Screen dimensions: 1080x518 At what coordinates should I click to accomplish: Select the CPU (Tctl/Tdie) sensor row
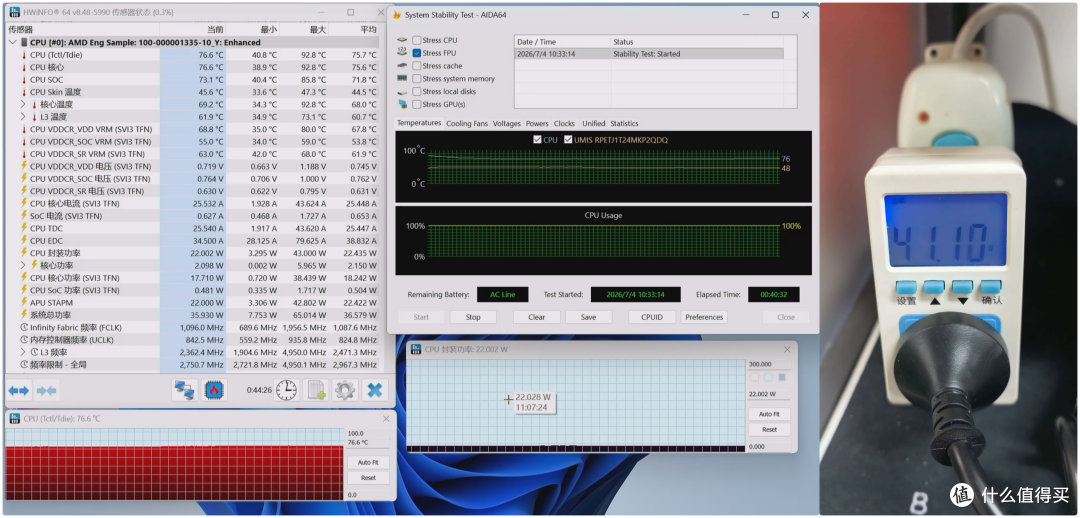click(x=193, y=55)
